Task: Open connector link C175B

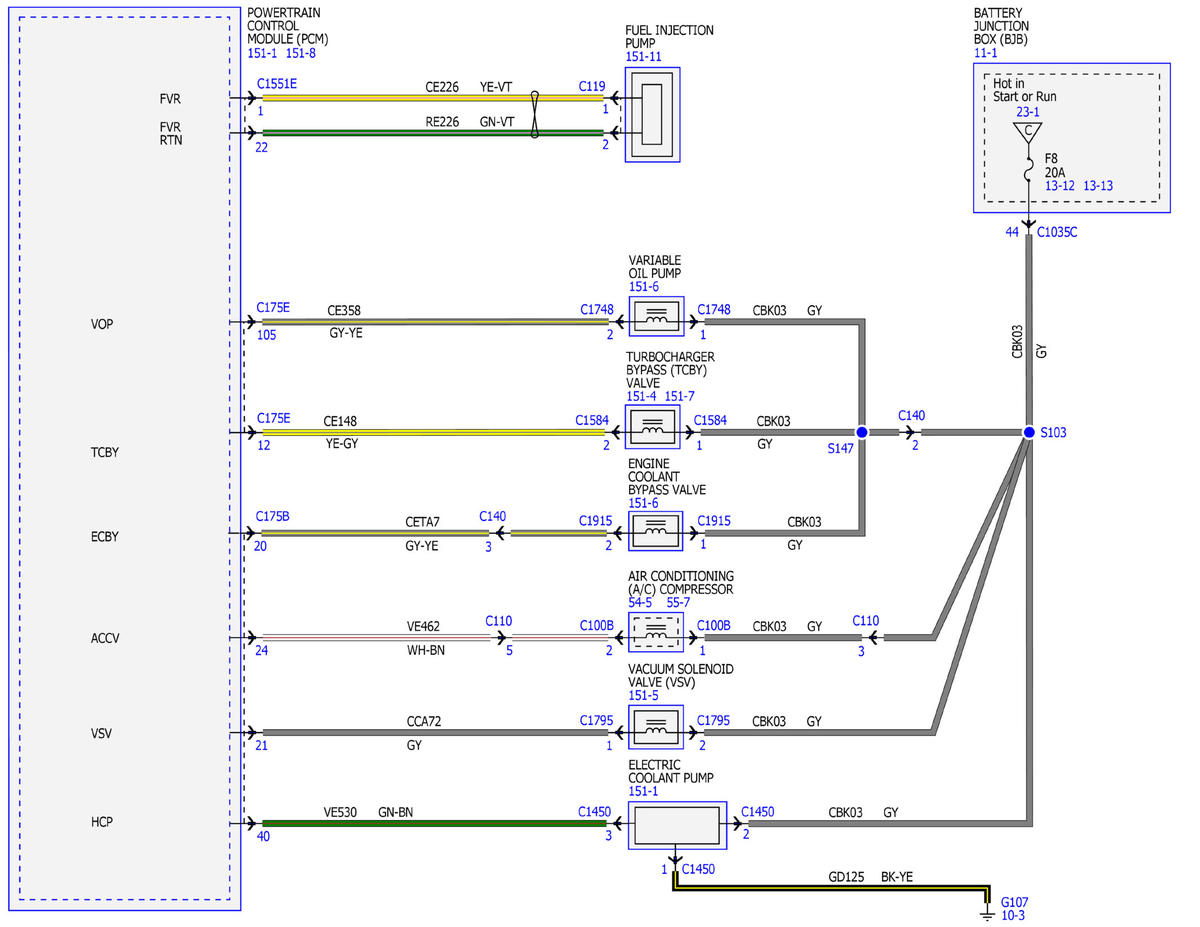Action: [x=273, y=517]
